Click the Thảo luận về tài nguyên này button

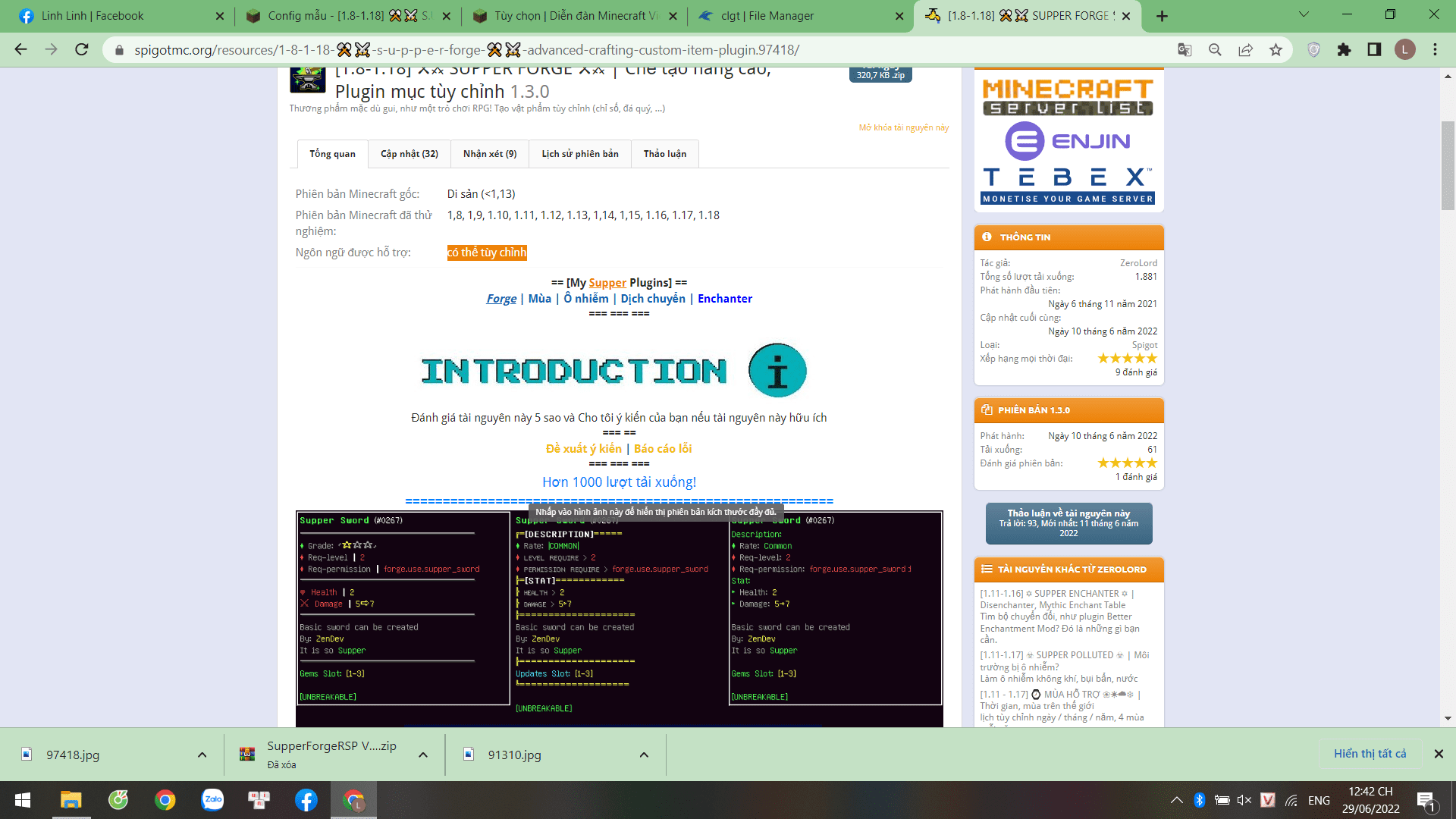tap(1068, 523)
